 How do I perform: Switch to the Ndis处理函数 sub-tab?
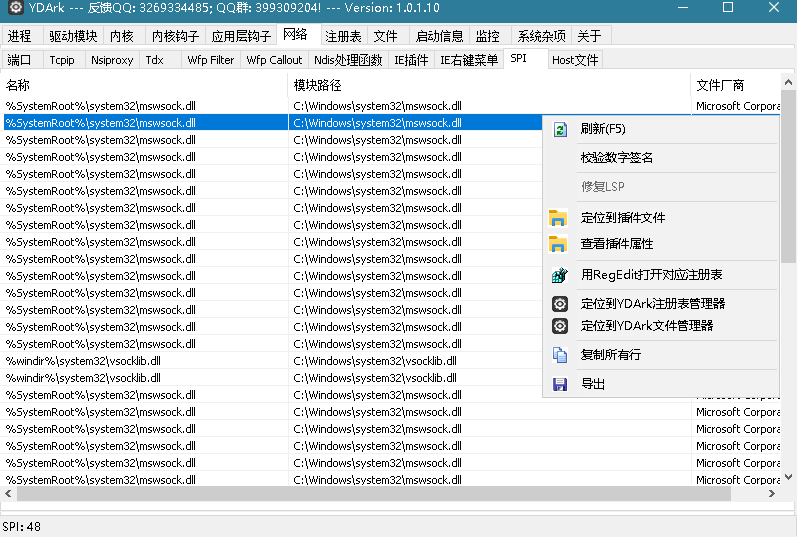pos(348,60)
